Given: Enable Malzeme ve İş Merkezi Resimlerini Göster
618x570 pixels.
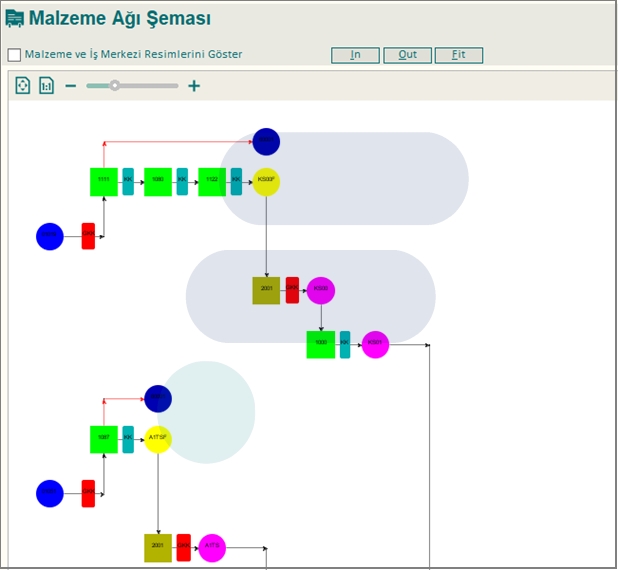Looking at the screenshot, I should 14,55.
